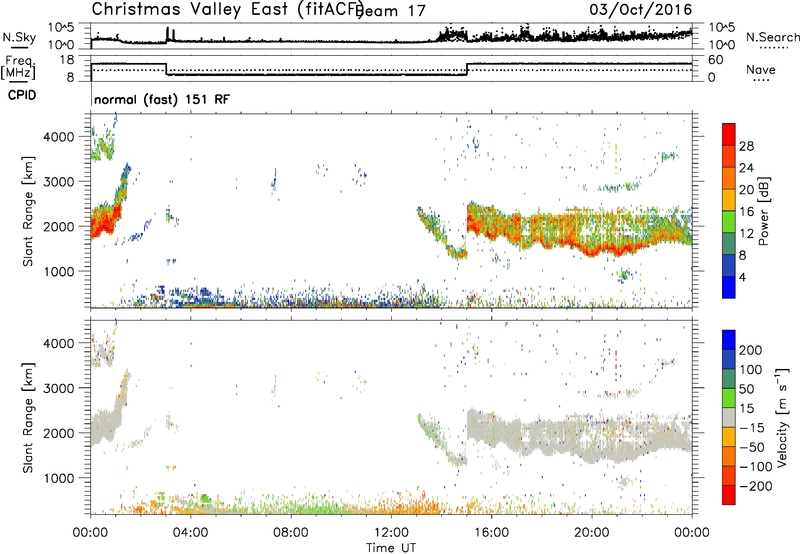Click the 'Beam 17' label
The height and width of the screenshot is (554, 800).
tap(391, 11)
